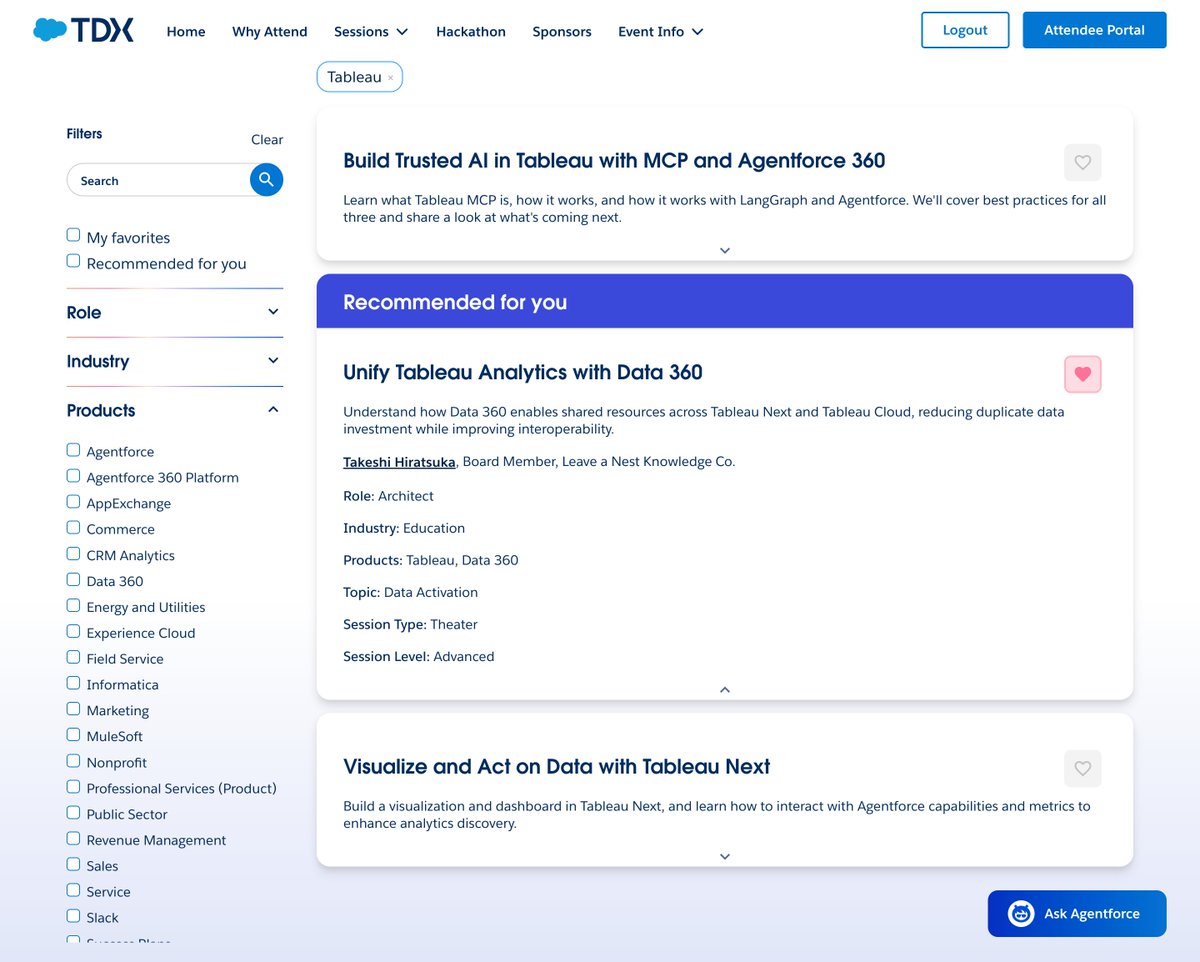Check the Data 360 product filter
Image resolution: width=1200 pixels, height=962 pixels.
point(73,578)
